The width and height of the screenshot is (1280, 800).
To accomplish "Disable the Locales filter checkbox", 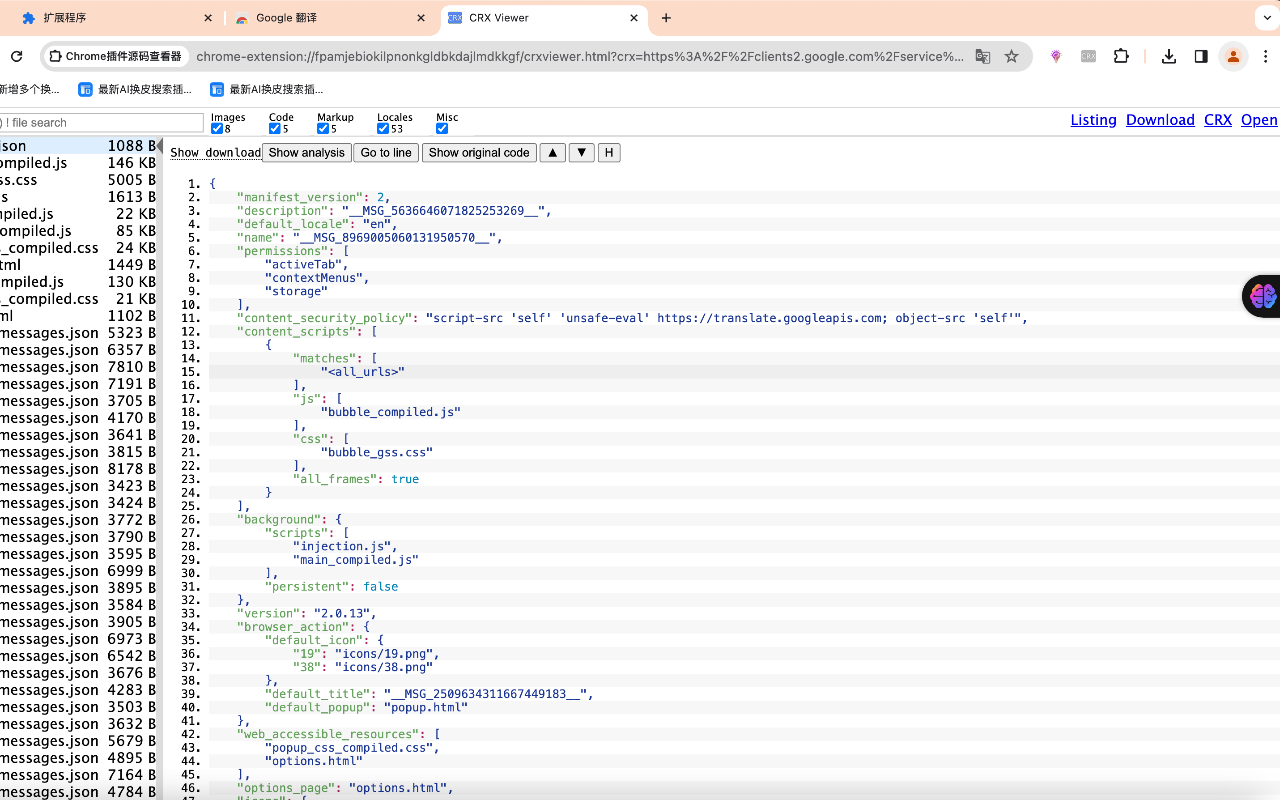I will click(x=383, y=129).
